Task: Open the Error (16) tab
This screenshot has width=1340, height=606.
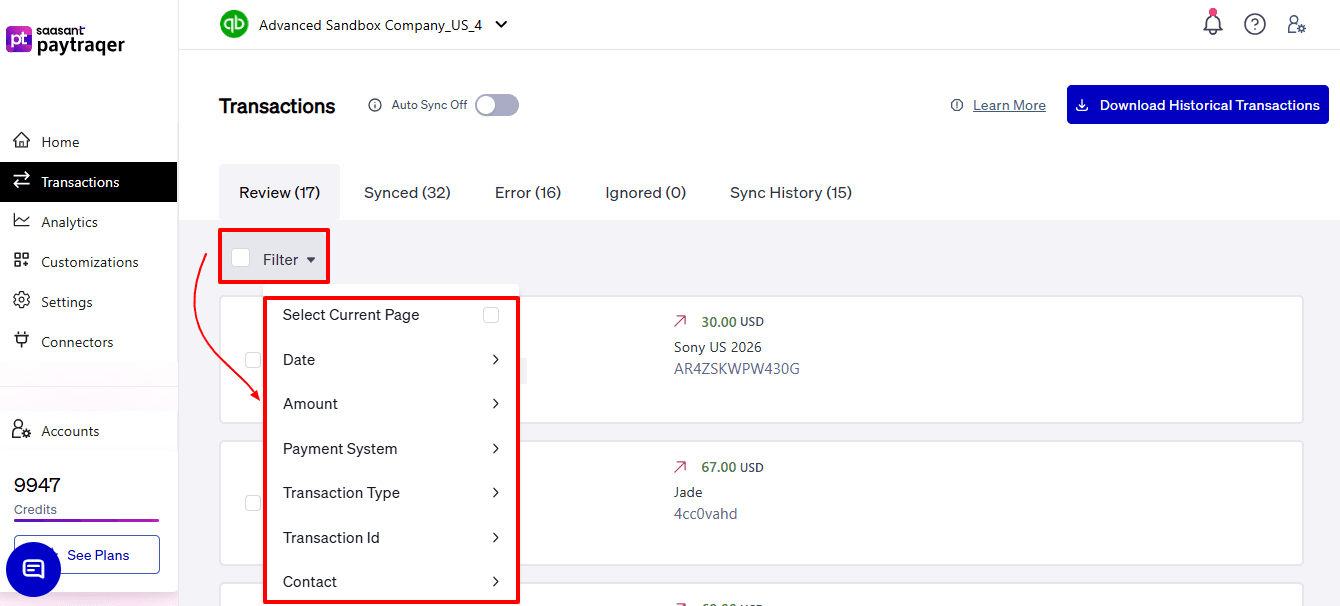Action: tap(527, 193)
